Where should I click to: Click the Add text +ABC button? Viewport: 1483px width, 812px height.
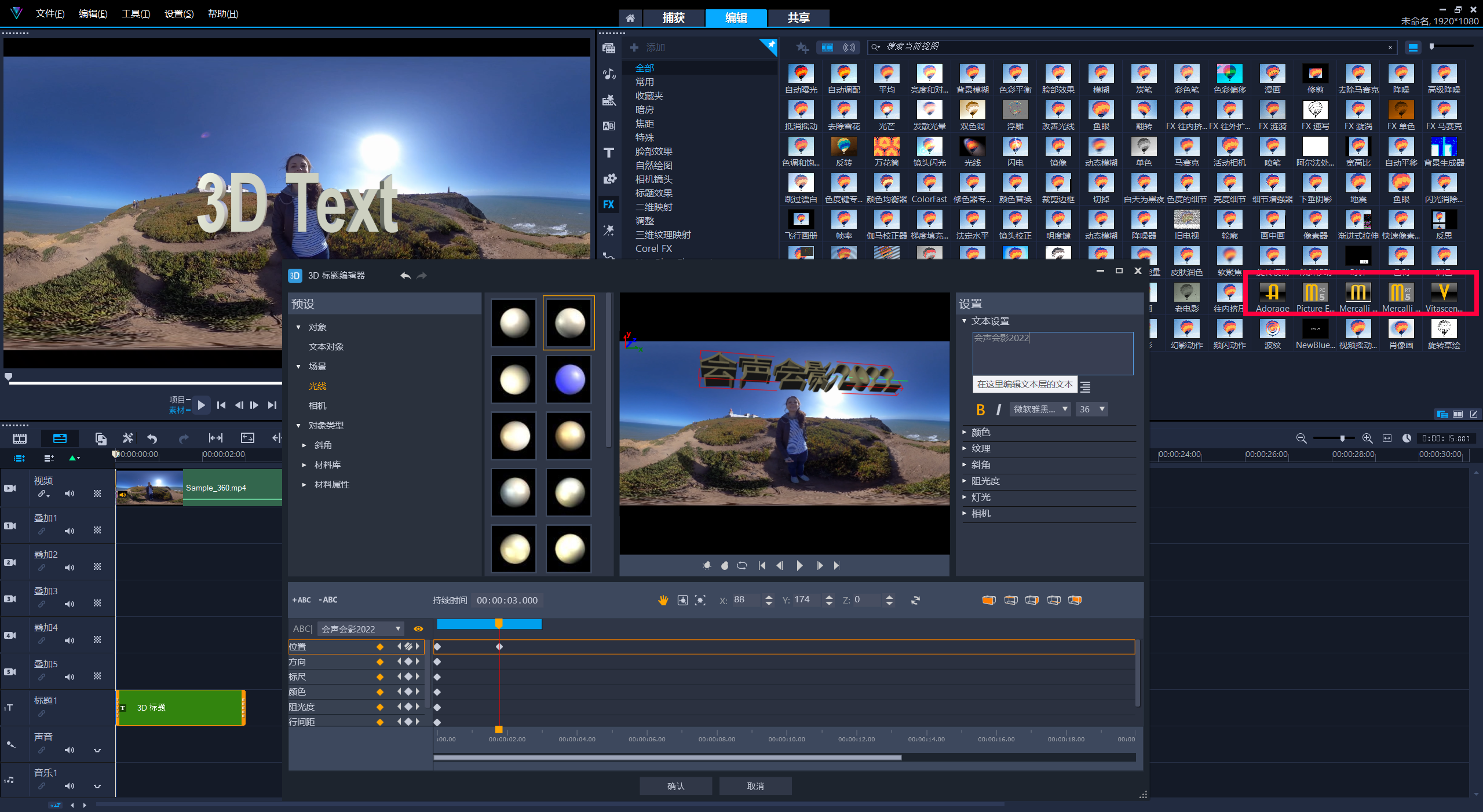point(301,600)
